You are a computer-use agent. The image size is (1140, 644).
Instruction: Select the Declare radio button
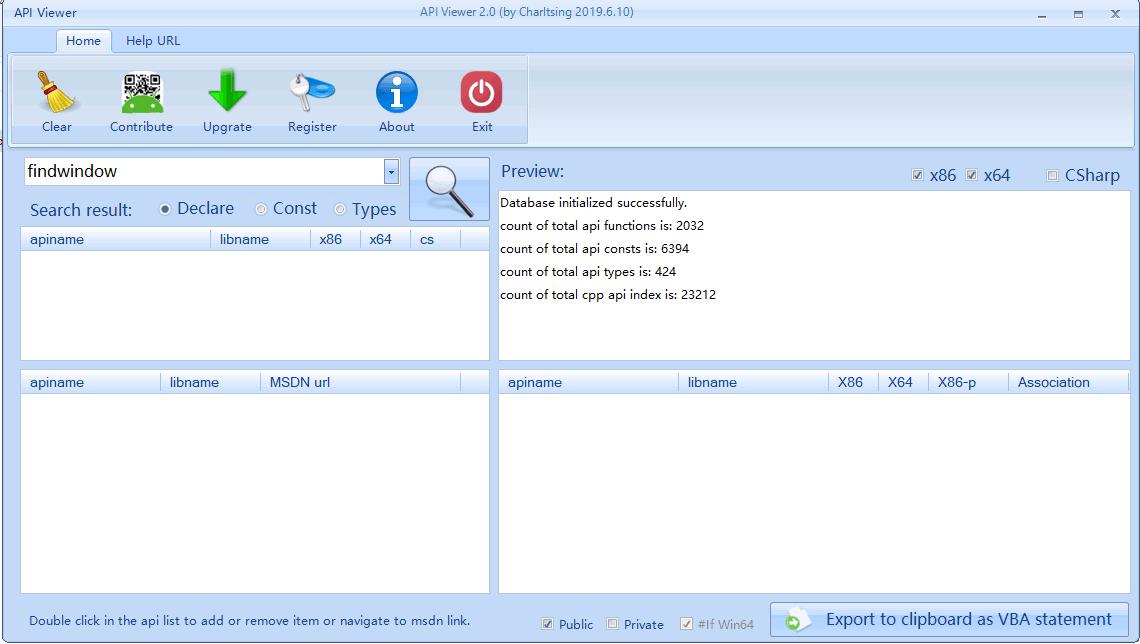coord(165,209)
